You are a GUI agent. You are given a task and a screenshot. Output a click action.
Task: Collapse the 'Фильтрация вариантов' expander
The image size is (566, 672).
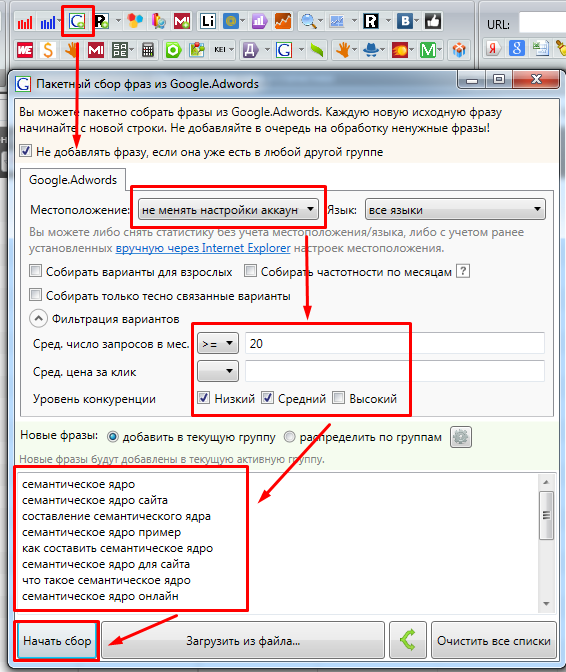tap(38, 318)
